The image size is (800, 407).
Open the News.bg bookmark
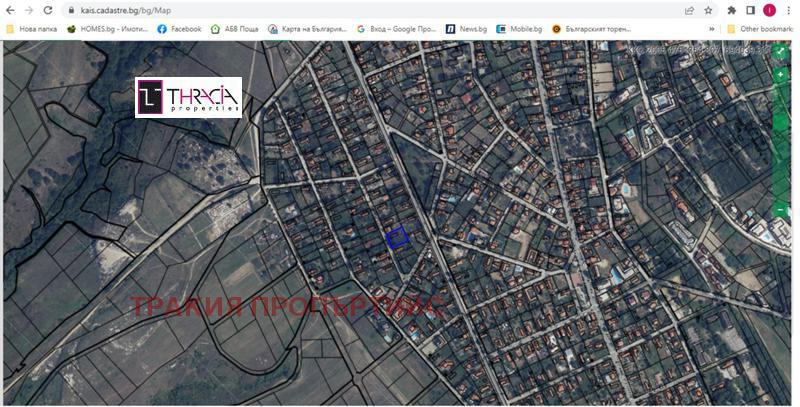[468, 29]
